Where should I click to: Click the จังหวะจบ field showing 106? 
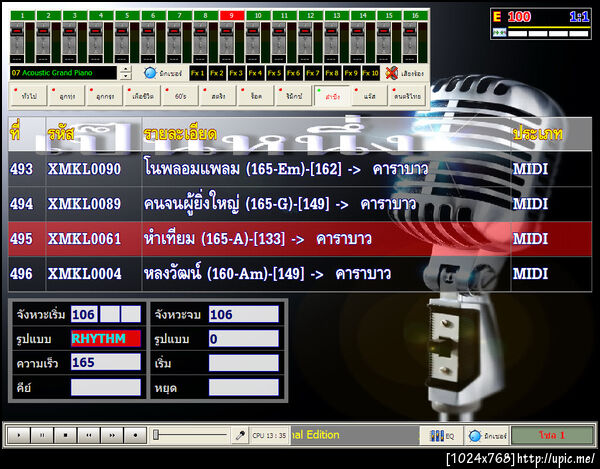(x=244, y=314)
